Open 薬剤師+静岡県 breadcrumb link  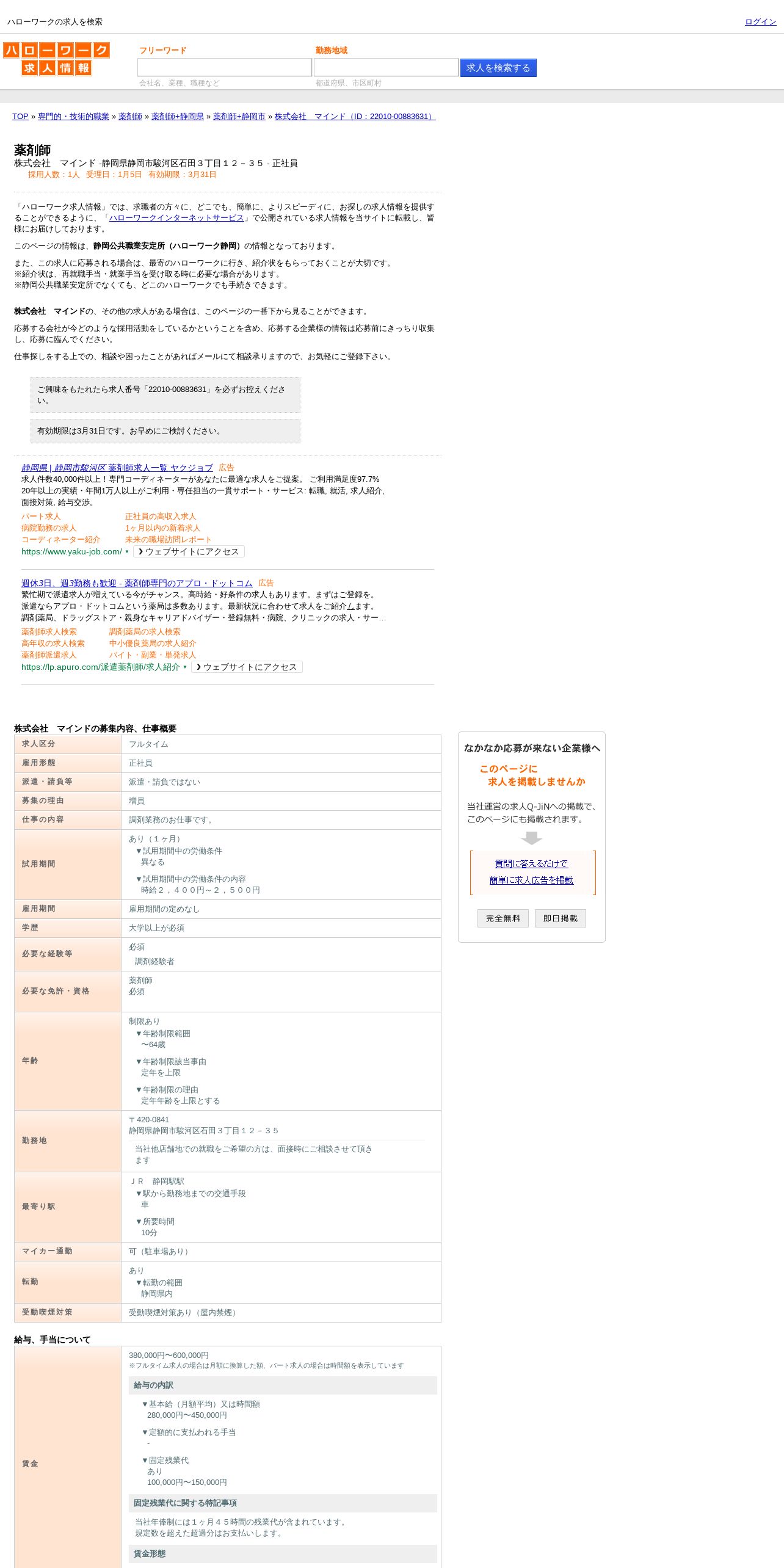pos(178,117)
